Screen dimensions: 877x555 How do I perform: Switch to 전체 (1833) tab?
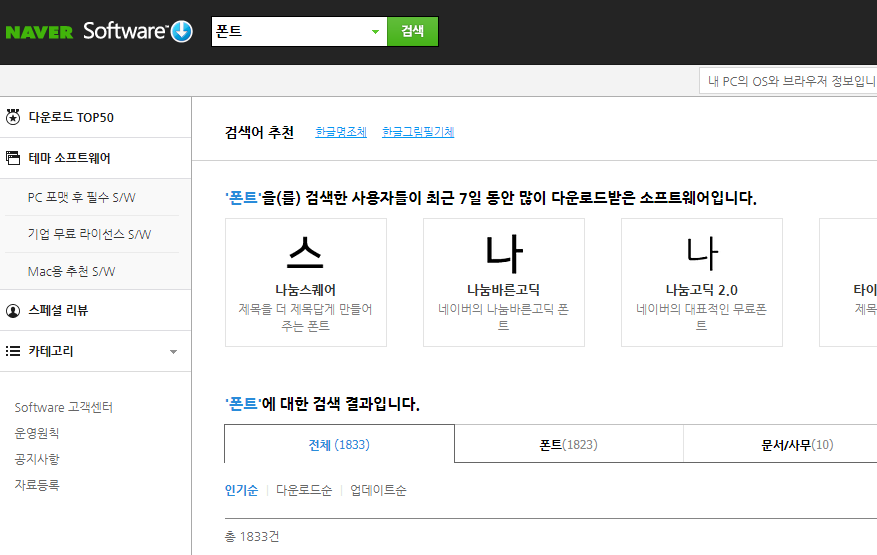click(x=340, y=444)
